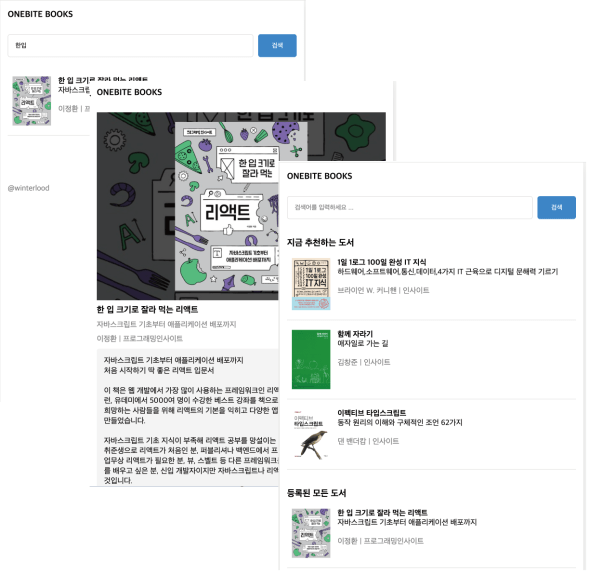Click the 이정환 | 프로그래밍인사이트 author line on the detail page
The height and width of the screenshot is (587, 615).
[140, 338]
